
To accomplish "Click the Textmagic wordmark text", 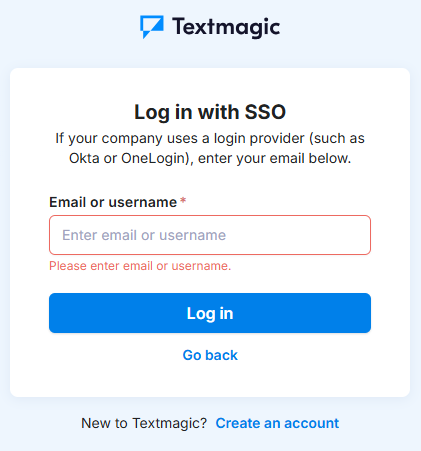I will coord(226,27).
